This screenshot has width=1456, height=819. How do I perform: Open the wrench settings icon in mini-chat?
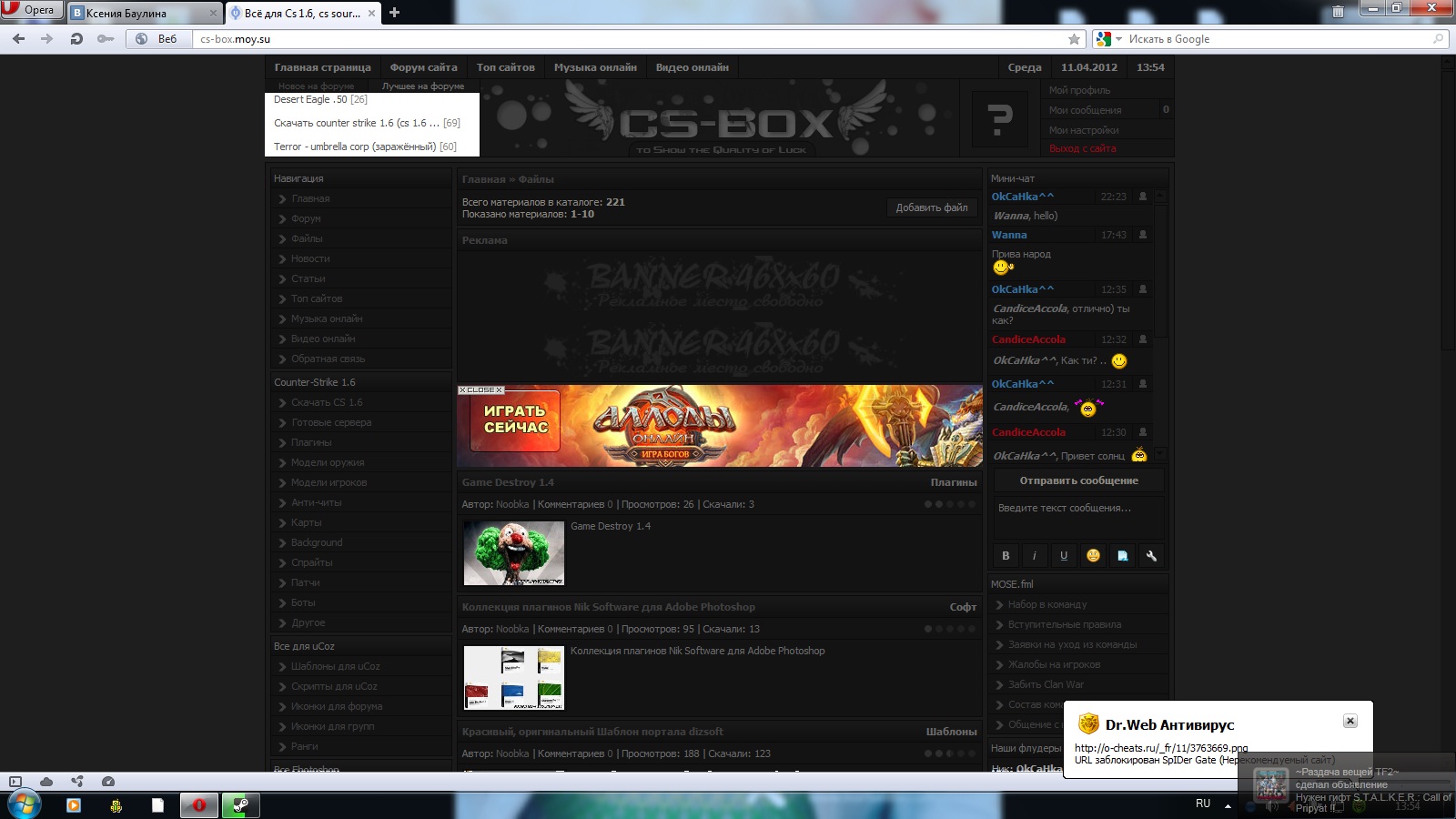point(1151,556)
